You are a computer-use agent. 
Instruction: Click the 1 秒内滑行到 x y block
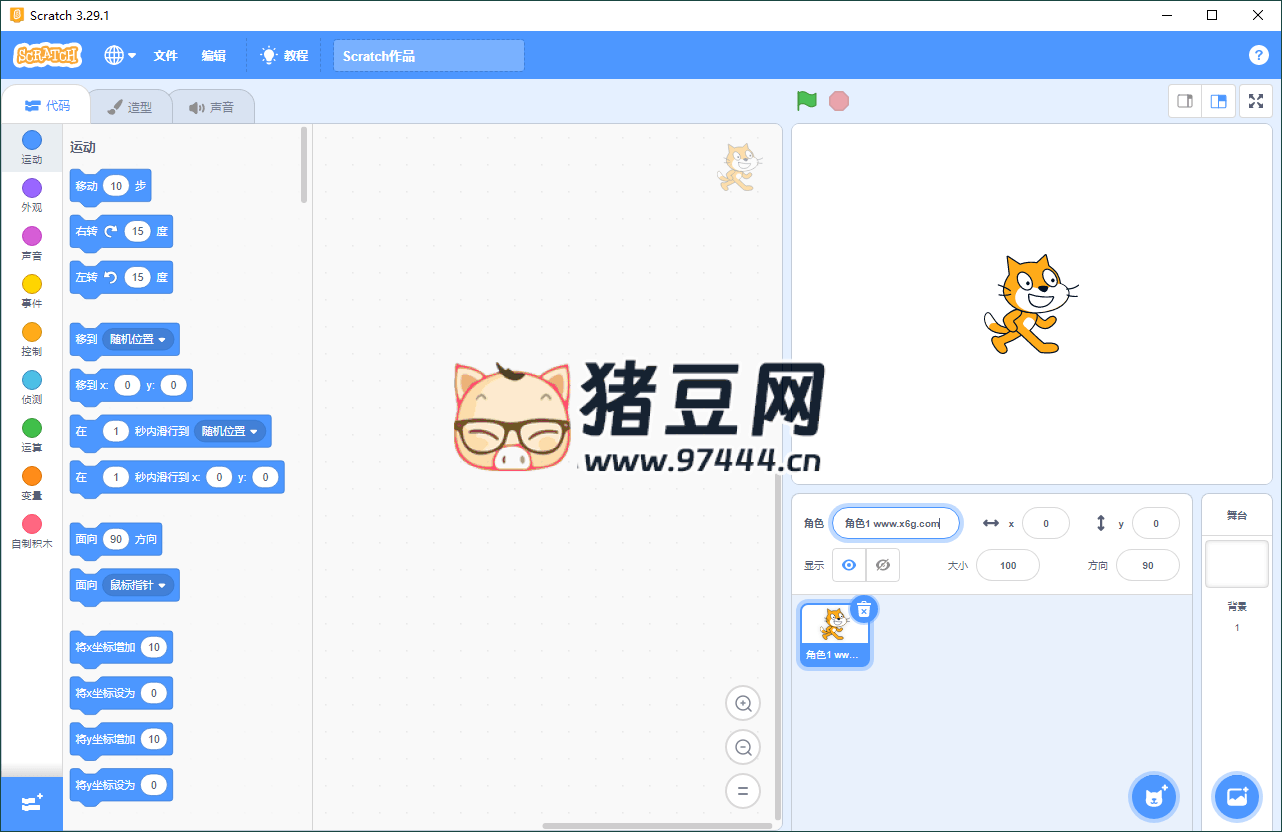[177, 477]
